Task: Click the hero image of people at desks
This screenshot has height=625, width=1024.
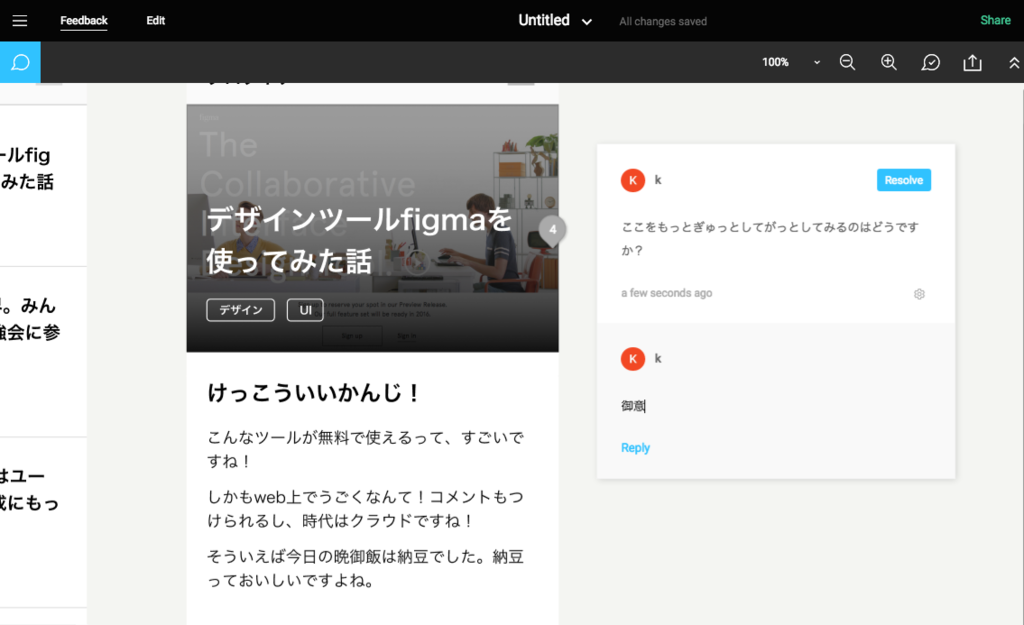Action: (372, 229)
